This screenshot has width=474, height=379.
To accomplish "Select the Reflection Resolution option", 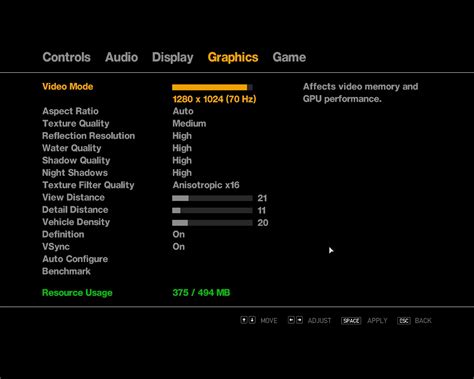I will click(89, 136).
